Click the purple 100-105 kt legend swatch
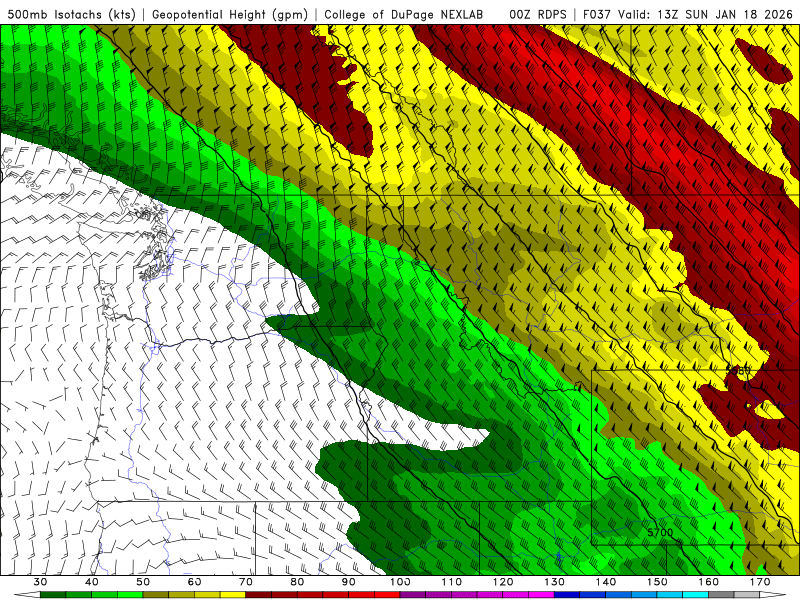 (x=413, y=595)
